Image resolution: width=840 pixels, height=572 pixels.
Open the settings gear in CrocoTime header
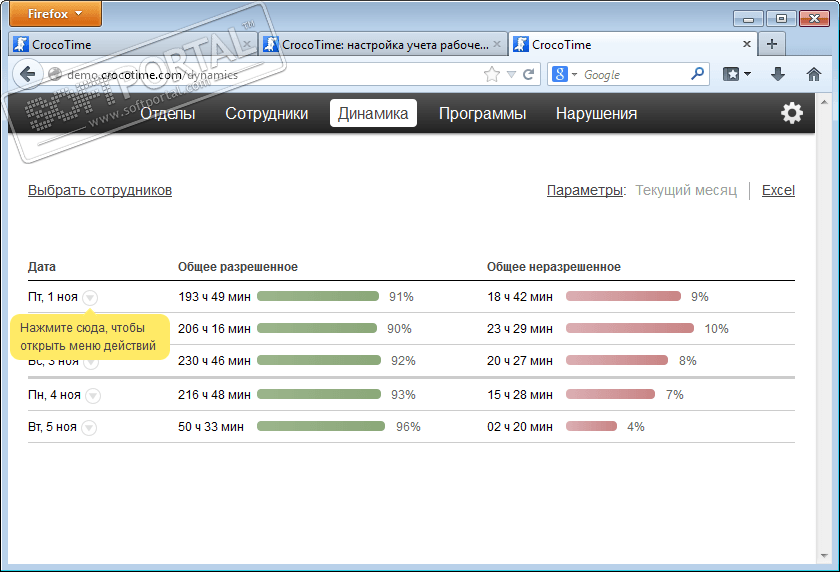(x=791, y=113)
